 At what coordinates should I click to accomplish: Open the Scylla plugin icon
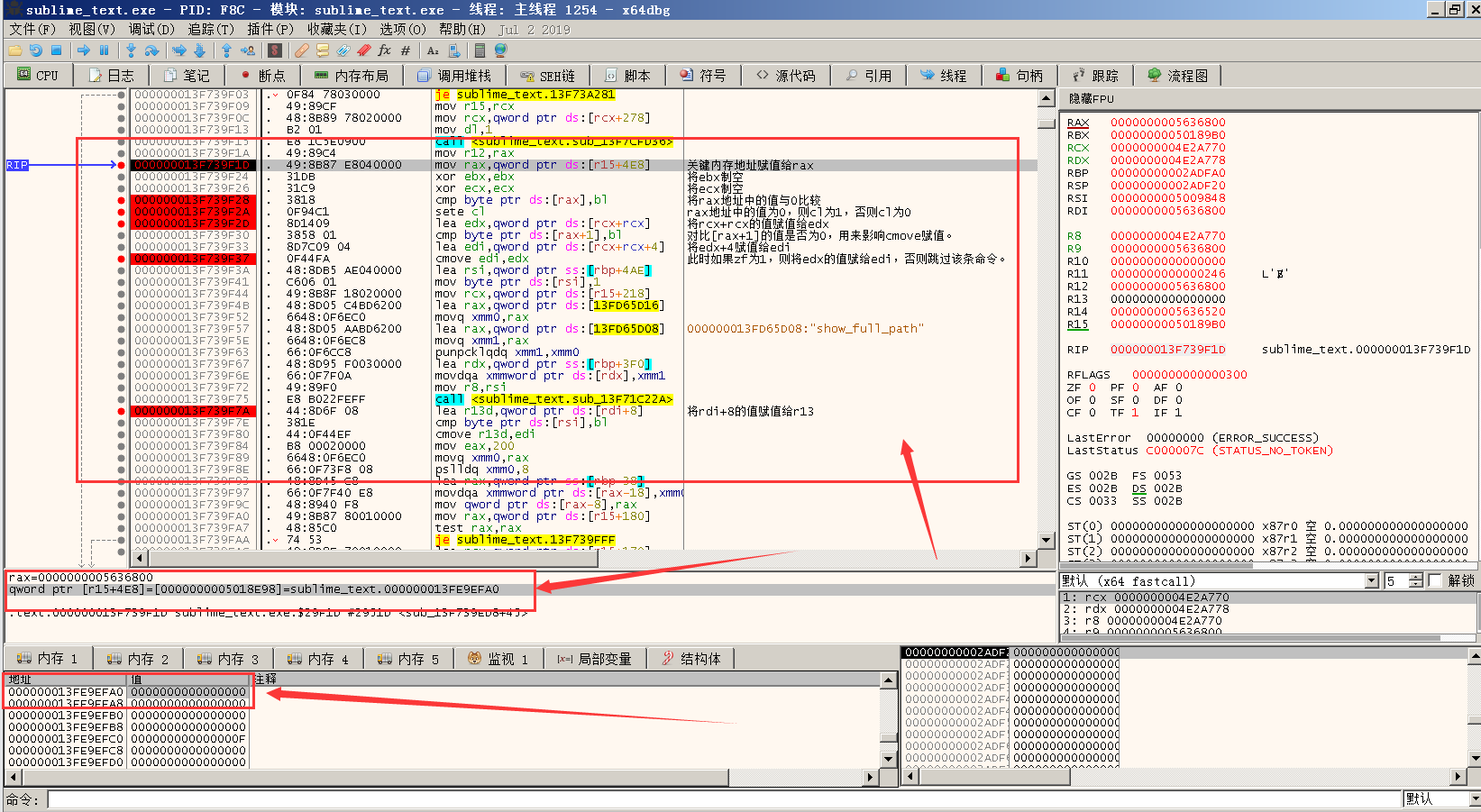click(x=275, y=50)
